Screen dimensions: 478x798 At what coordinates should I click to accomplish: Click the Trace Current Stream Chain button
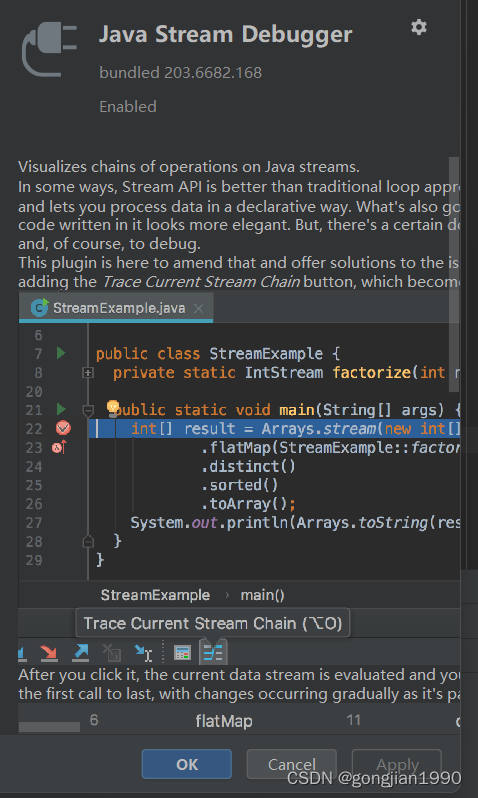(213, 652)
